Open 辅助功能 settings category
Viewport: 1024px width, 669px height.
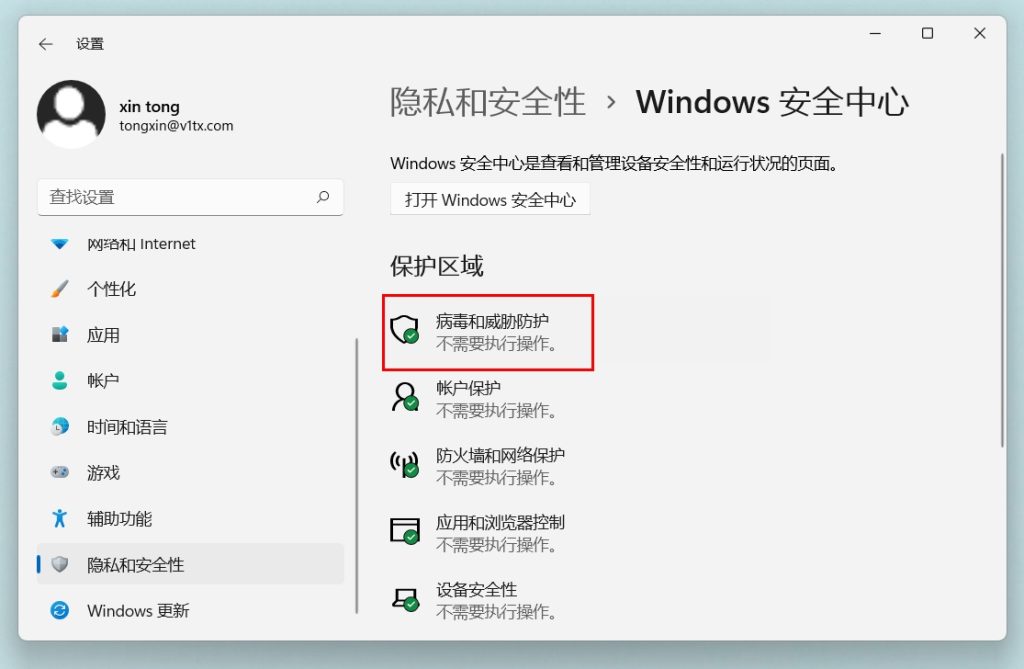pos(190,518)
